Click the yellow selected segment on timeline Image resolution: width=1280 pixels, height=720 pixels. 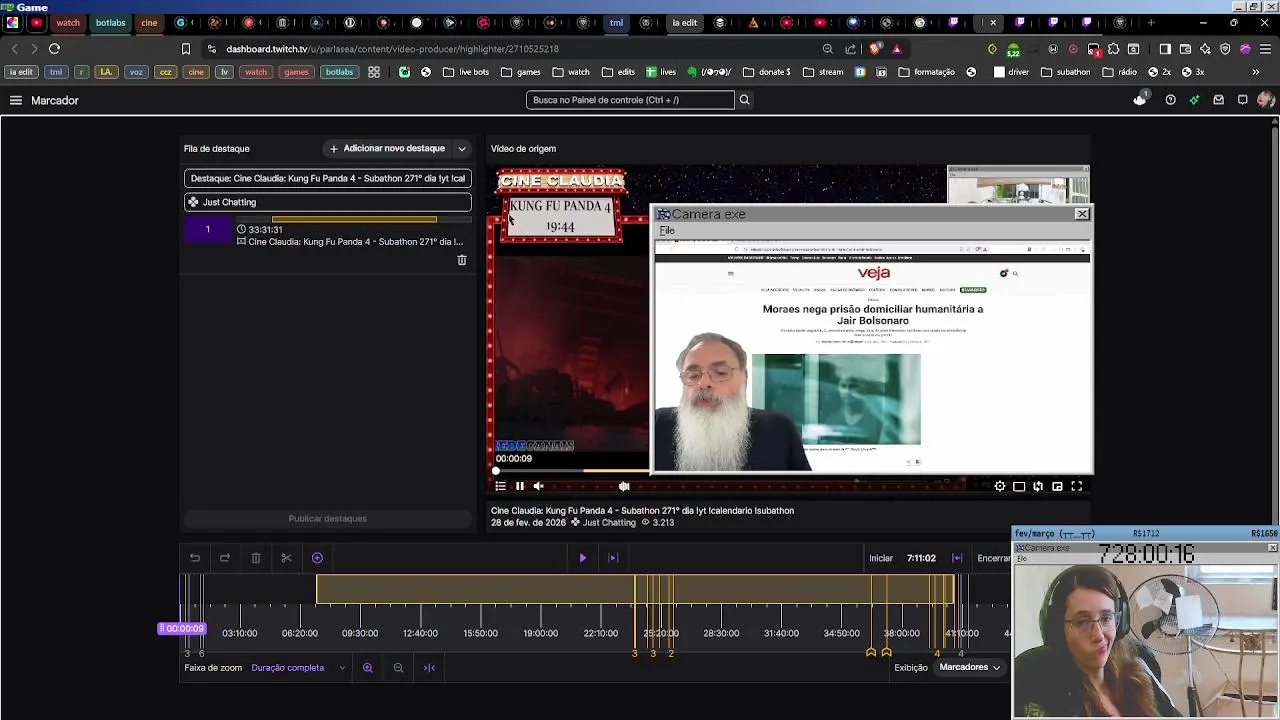[x=635, y=589]
